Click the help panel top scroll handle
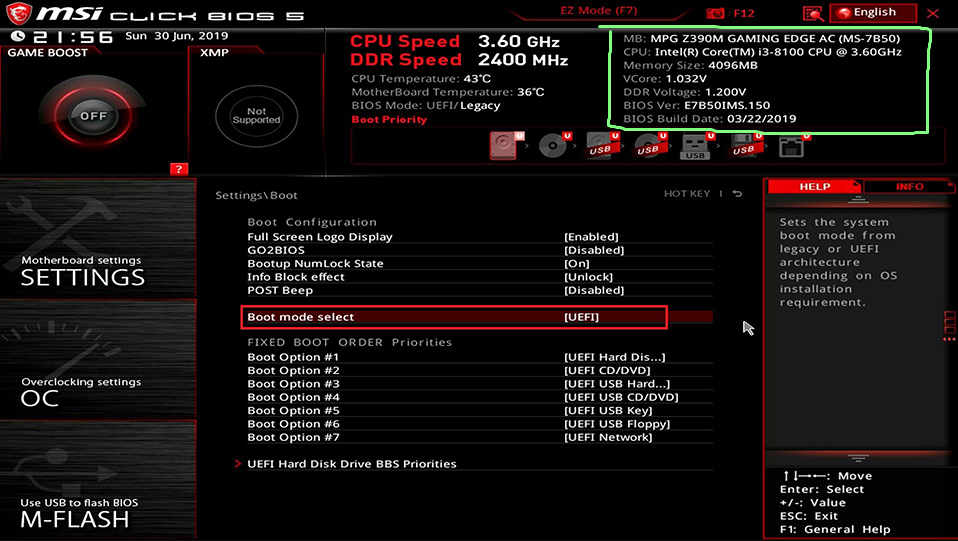This screenshot has width=958, height=541. point(858,201)
